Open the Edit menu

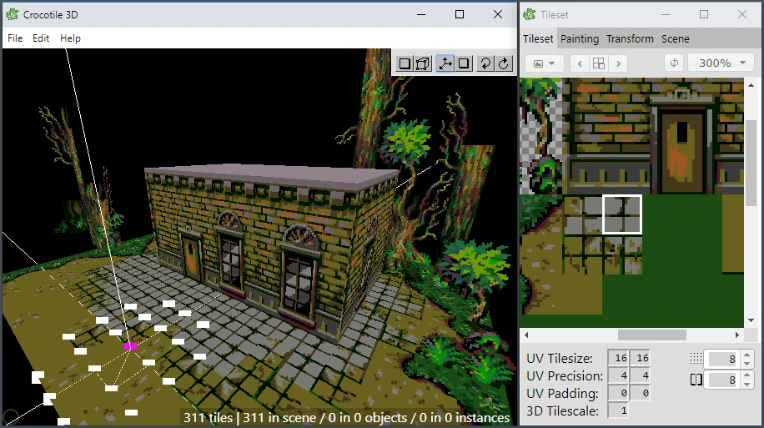click(41, 38)
